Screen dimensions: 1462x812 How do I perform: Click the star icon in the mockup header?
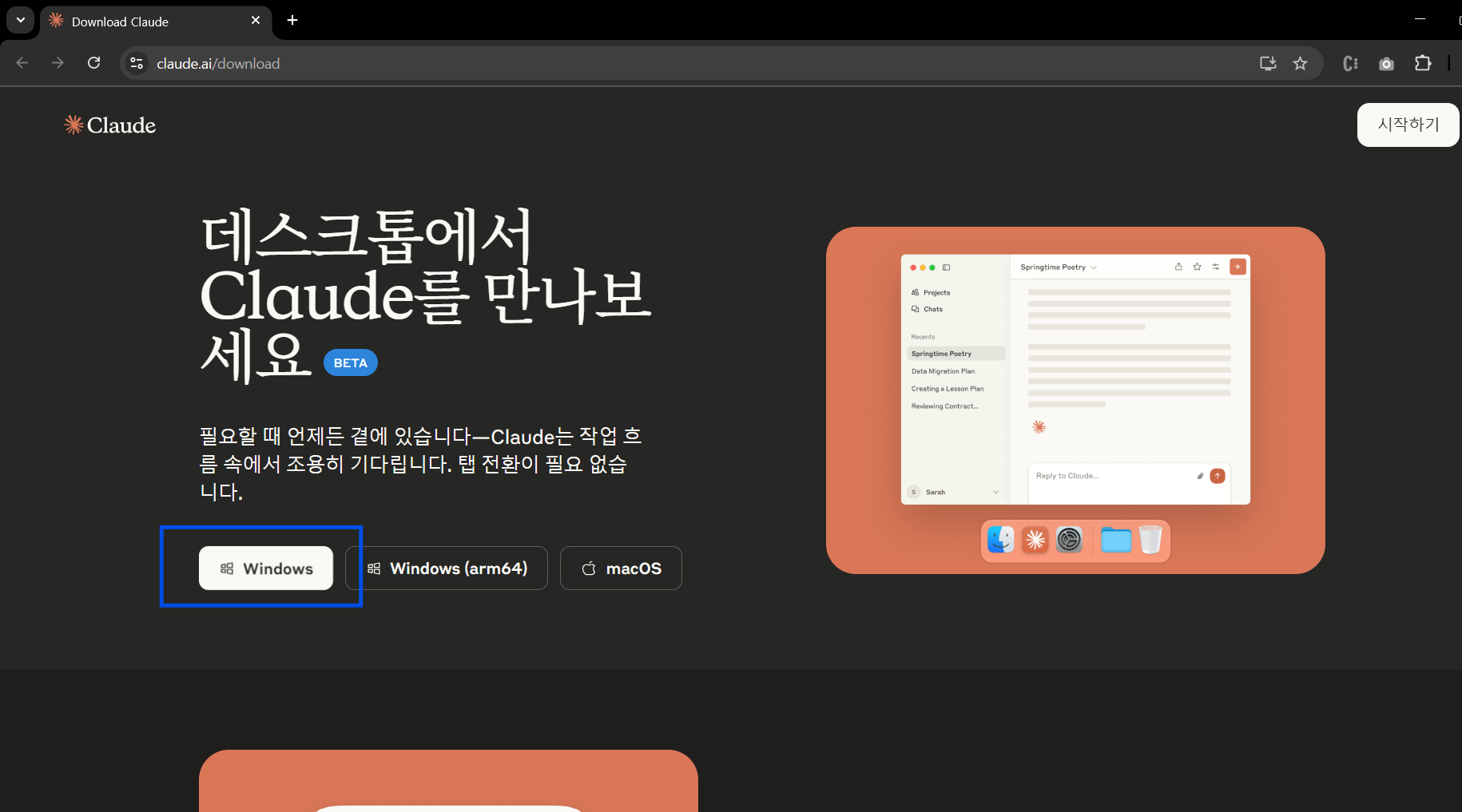coord(1197,267)
